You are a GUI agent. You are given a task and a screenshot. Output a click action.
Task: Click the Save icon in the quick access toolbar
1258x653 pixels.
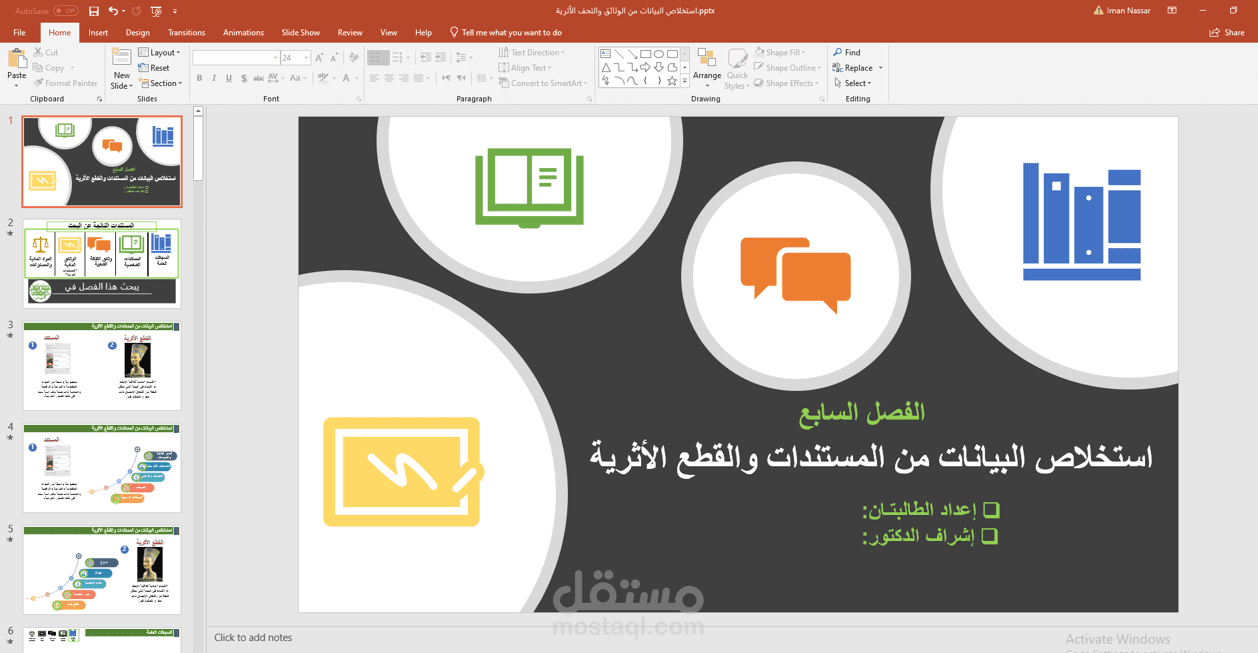(x=93, y=11)
